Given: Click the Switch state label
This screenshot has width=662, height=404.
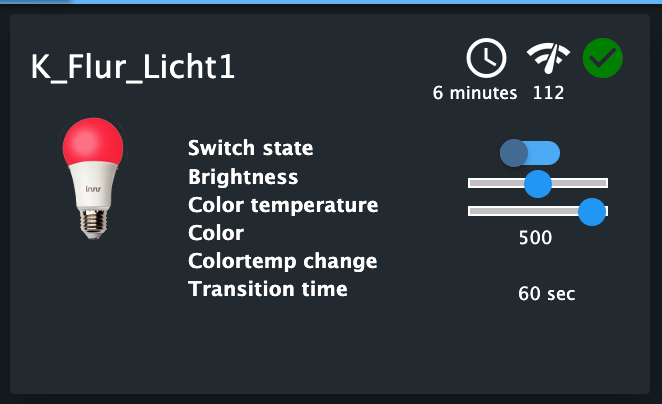Looking at the screenshot, I should tap(250, 148).
